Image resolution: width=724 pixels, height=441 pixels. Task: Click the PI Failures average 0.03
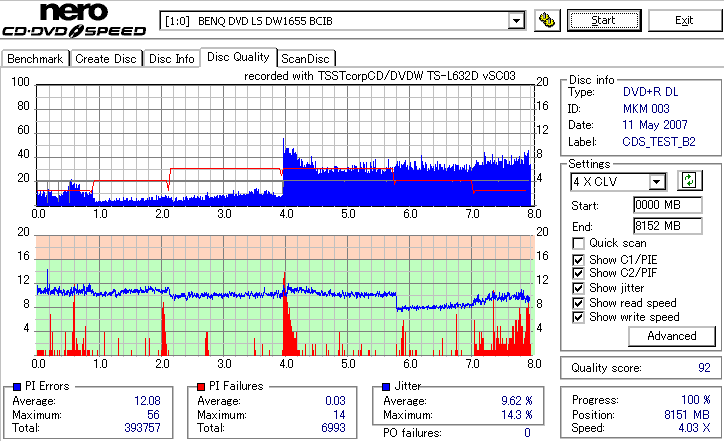335,401
